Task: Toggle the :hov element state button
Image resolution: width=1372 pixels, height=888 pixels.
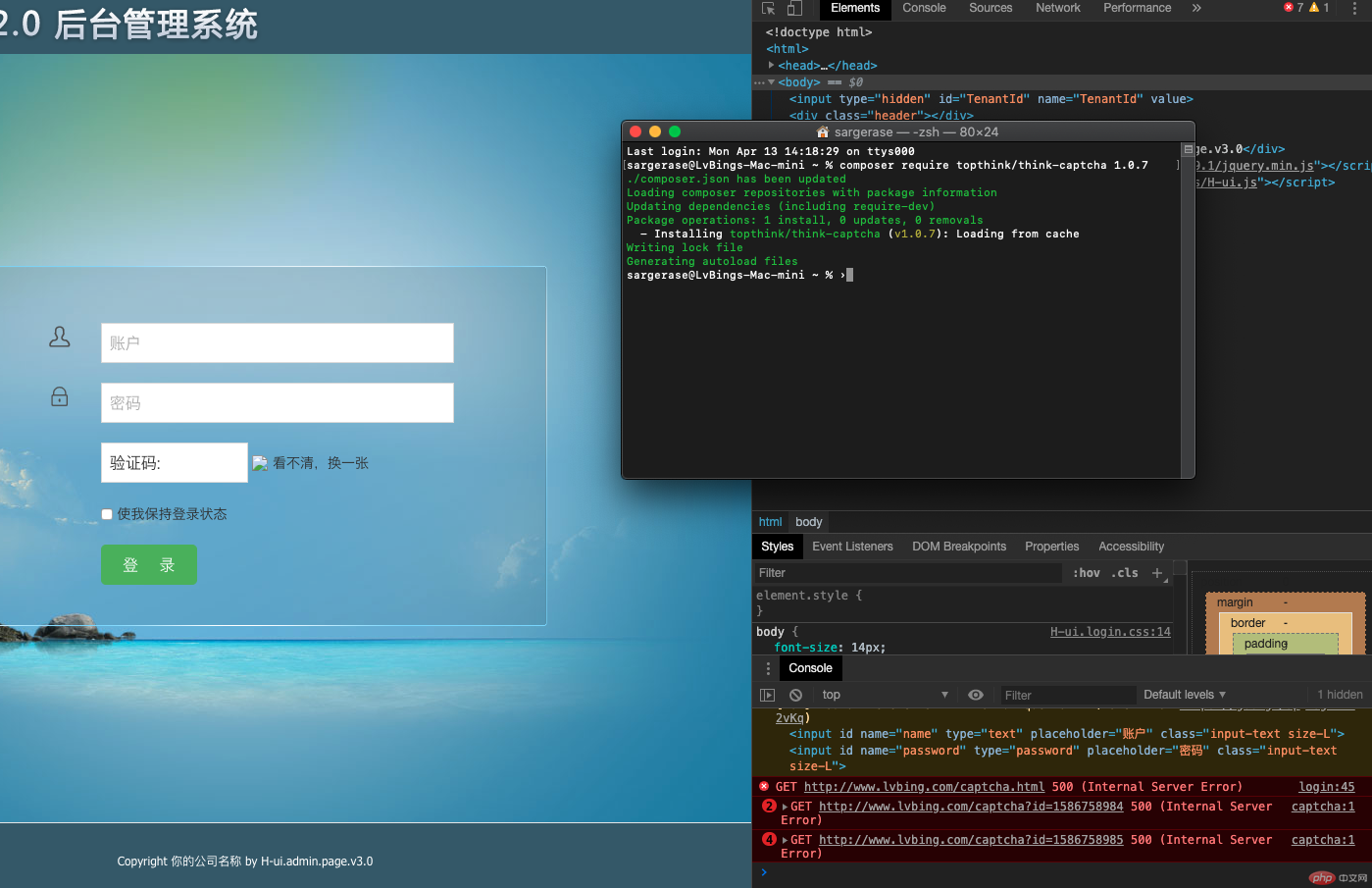Action: [x=1086, y=573]
